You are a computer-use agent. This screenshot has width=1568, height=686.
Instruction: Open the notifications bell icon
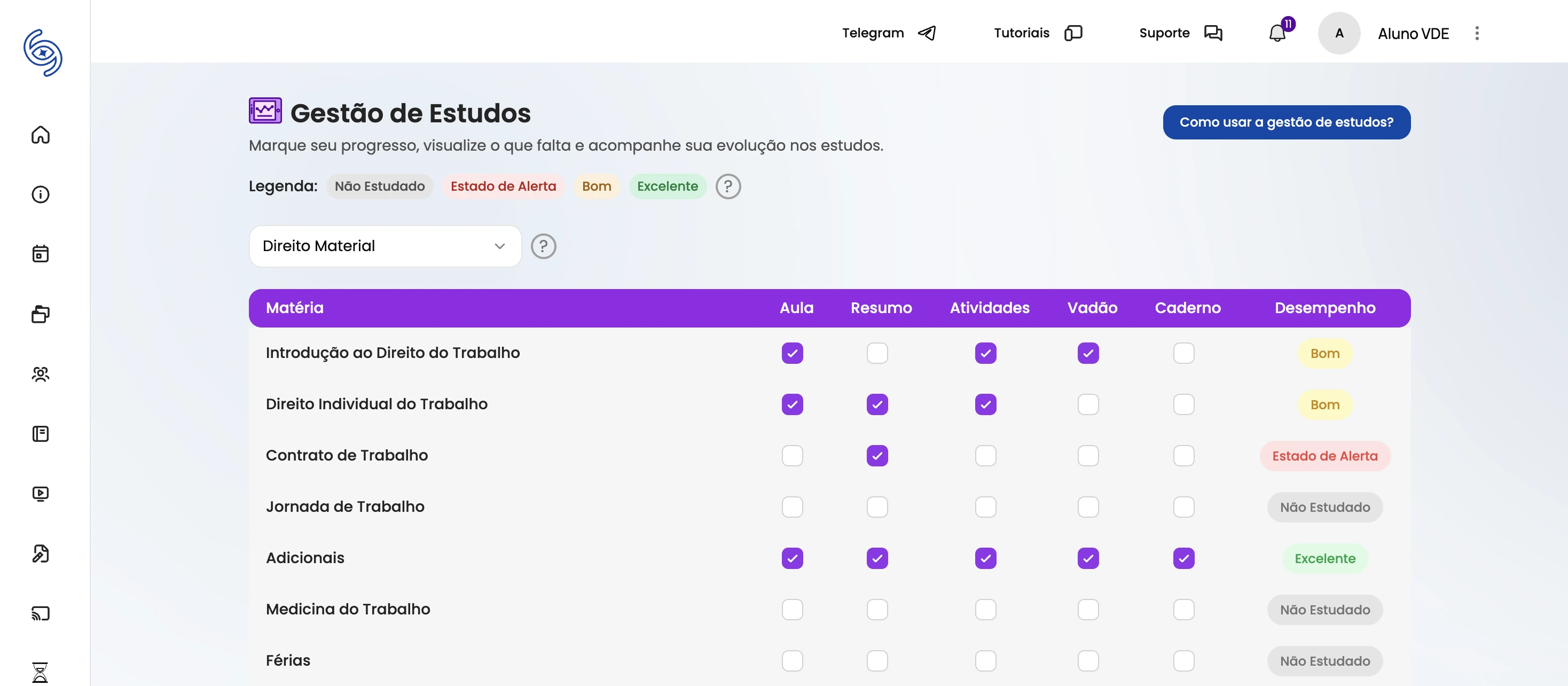[1277, 34]
